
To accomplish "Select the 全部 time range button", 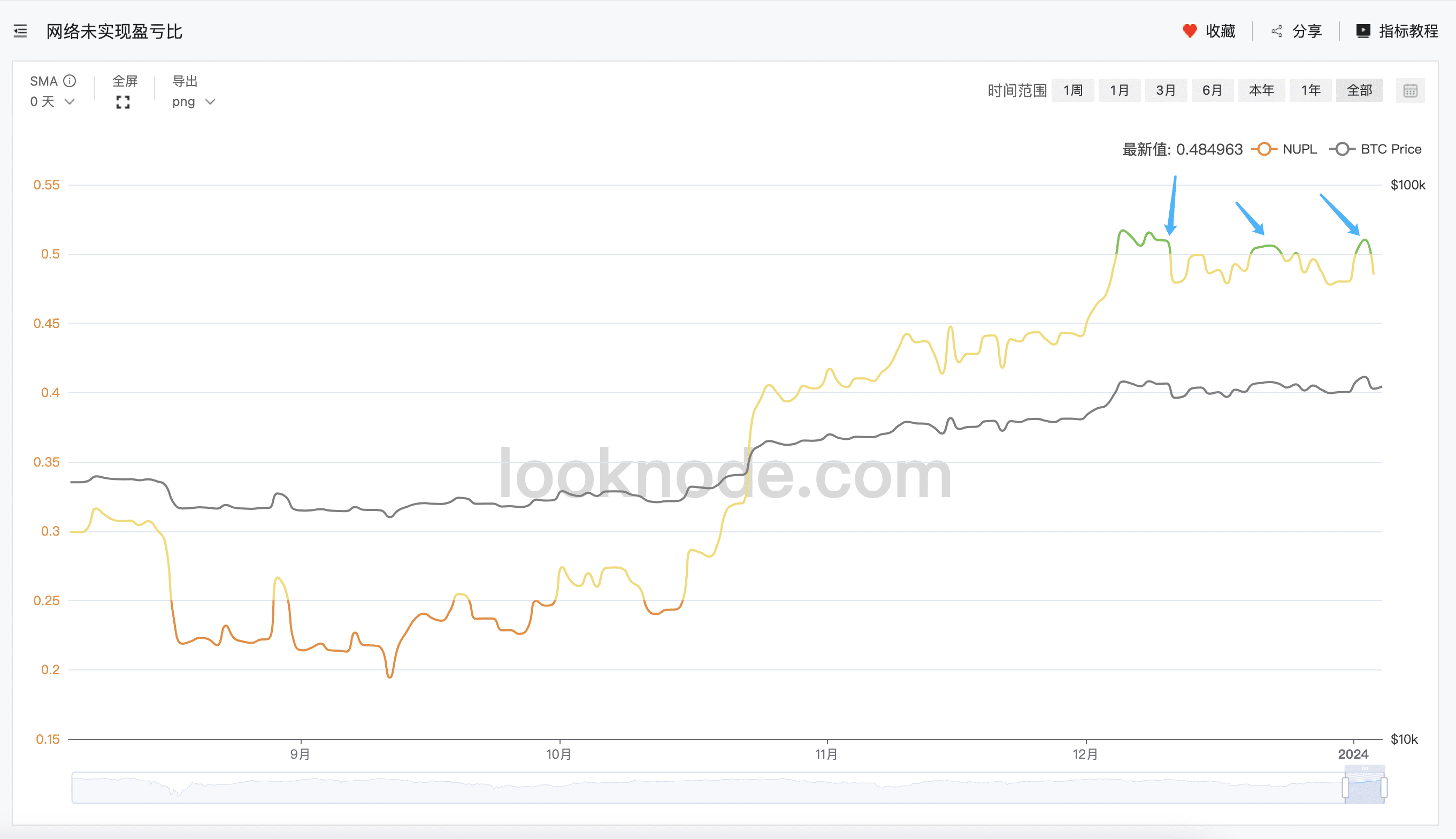I will pyautogui.click(x=1360, y=90).
